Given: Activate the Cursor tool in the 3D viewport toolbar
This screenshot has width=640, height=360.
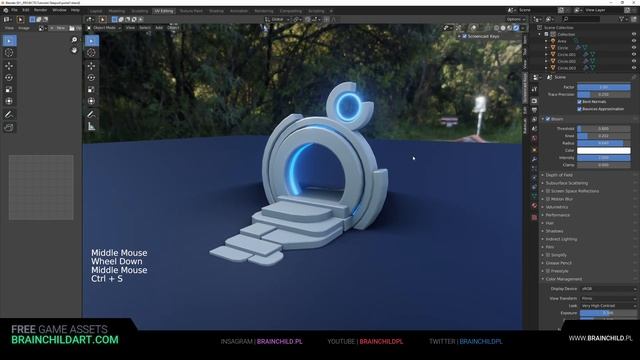Looking at the screenshot, I should (91, 53).
